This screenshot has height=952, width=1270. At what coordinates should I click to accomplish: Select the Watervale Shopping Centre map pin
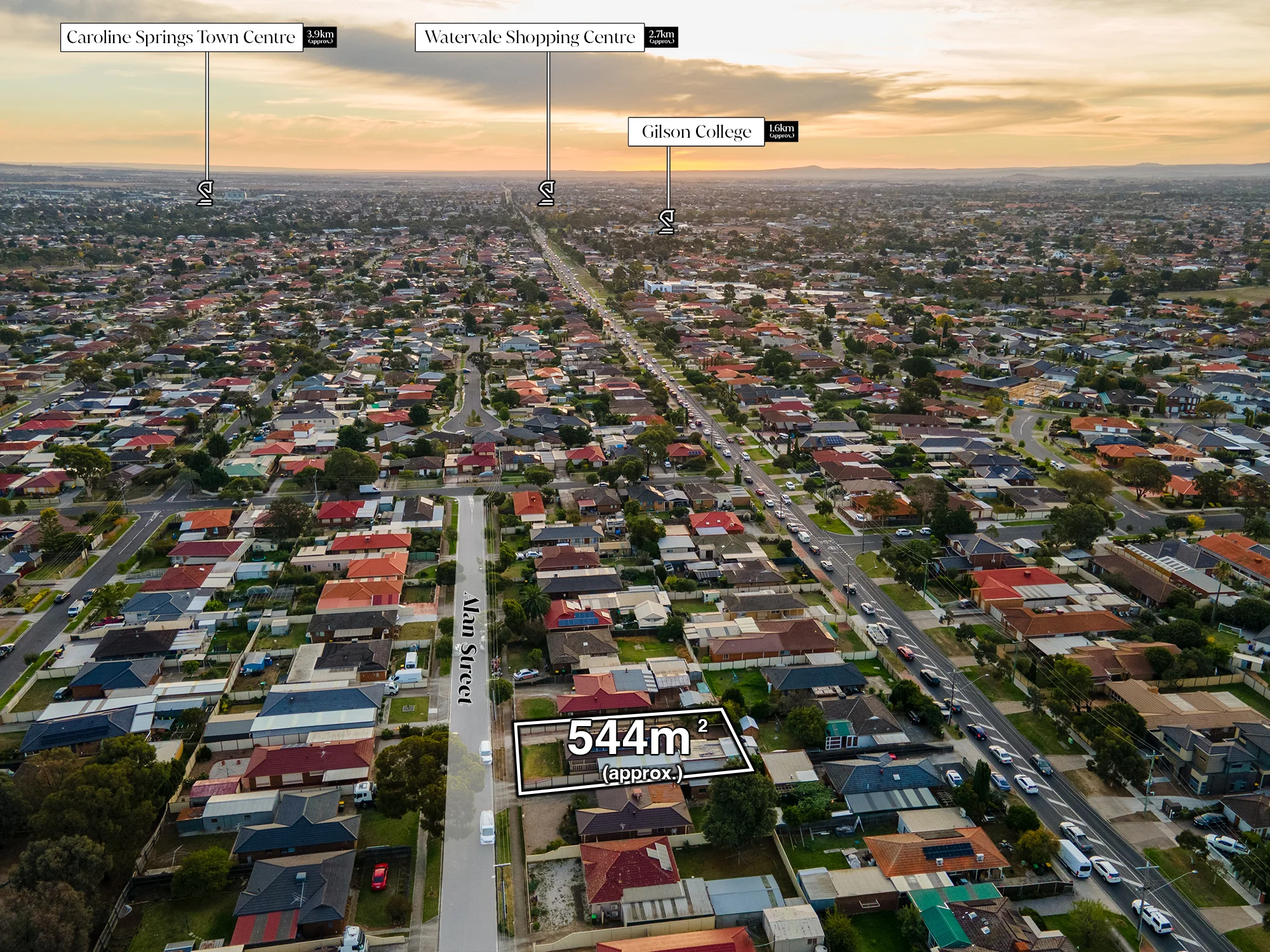pos(547,193)
